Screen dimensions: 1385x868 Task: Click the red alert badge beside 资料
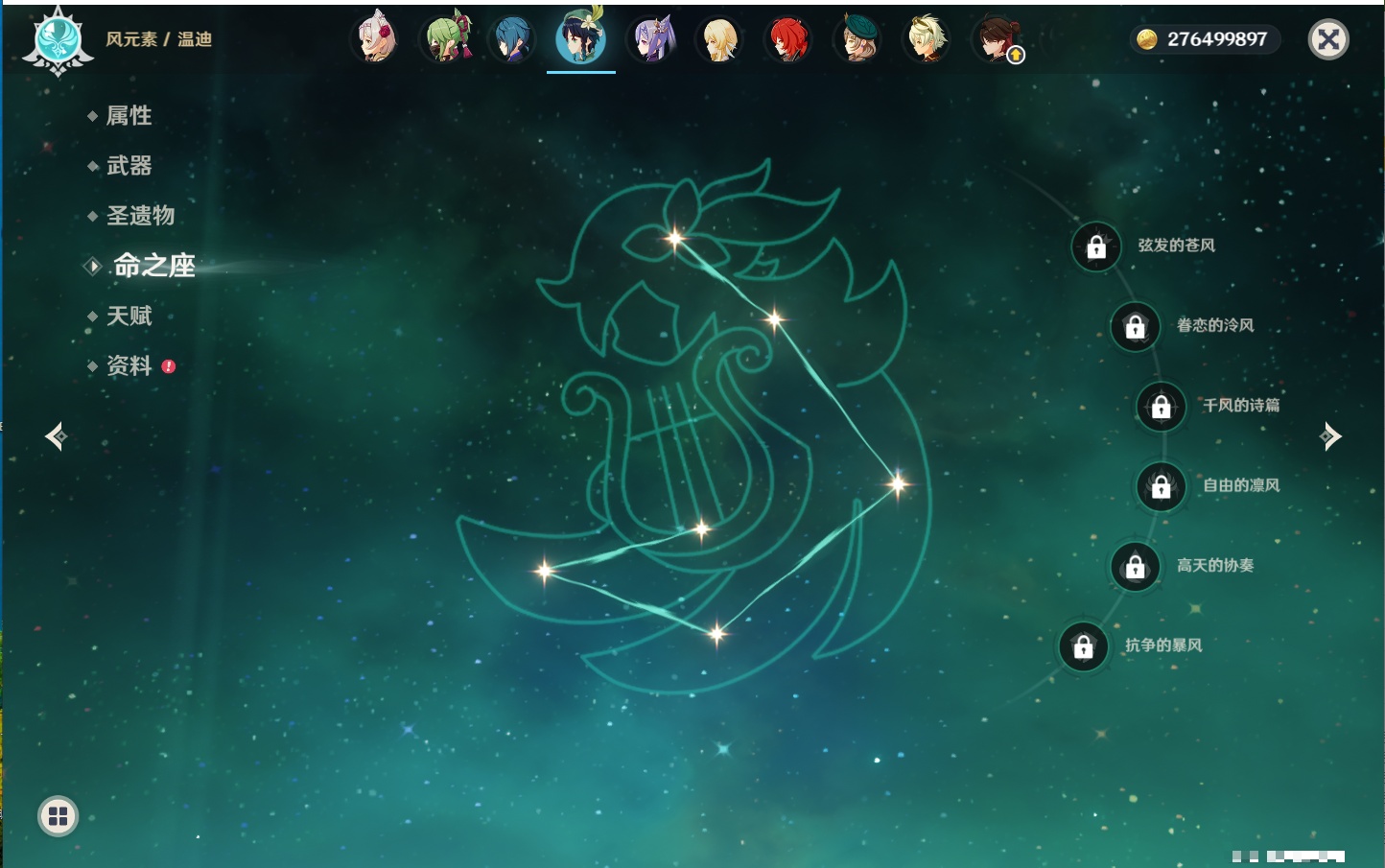click(x=169, y=366)
